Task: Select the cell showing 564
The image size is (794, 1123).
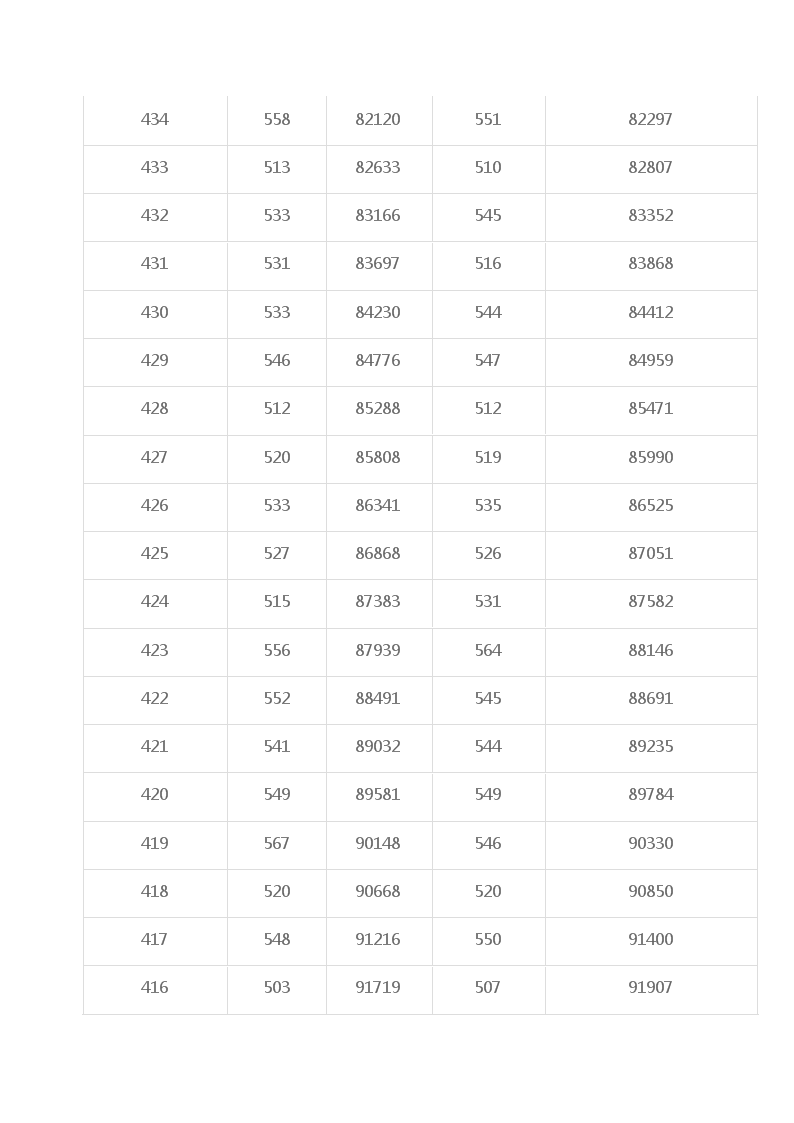Action: (488, 651)
